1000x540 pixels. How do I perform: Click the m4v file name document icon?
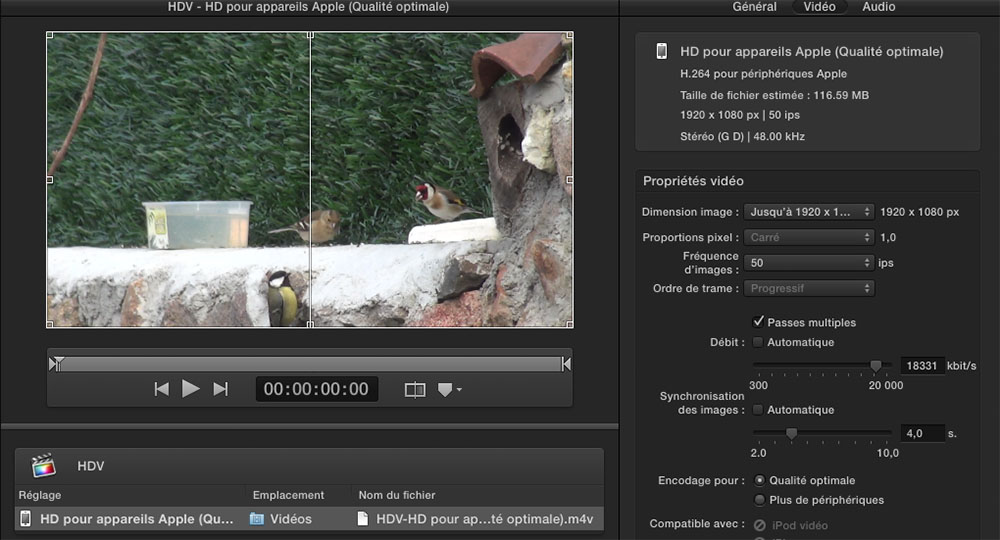[363, 519]
